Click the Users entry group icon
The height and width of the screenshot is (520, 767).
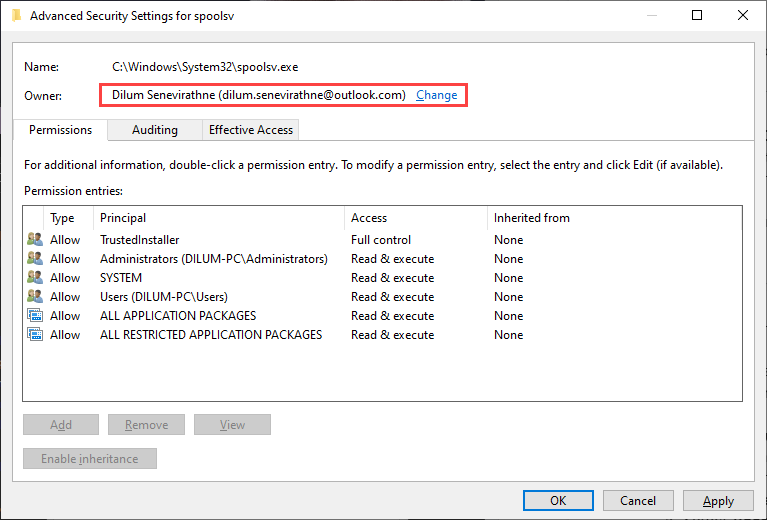pyautogui.click(x=35, y=297)
